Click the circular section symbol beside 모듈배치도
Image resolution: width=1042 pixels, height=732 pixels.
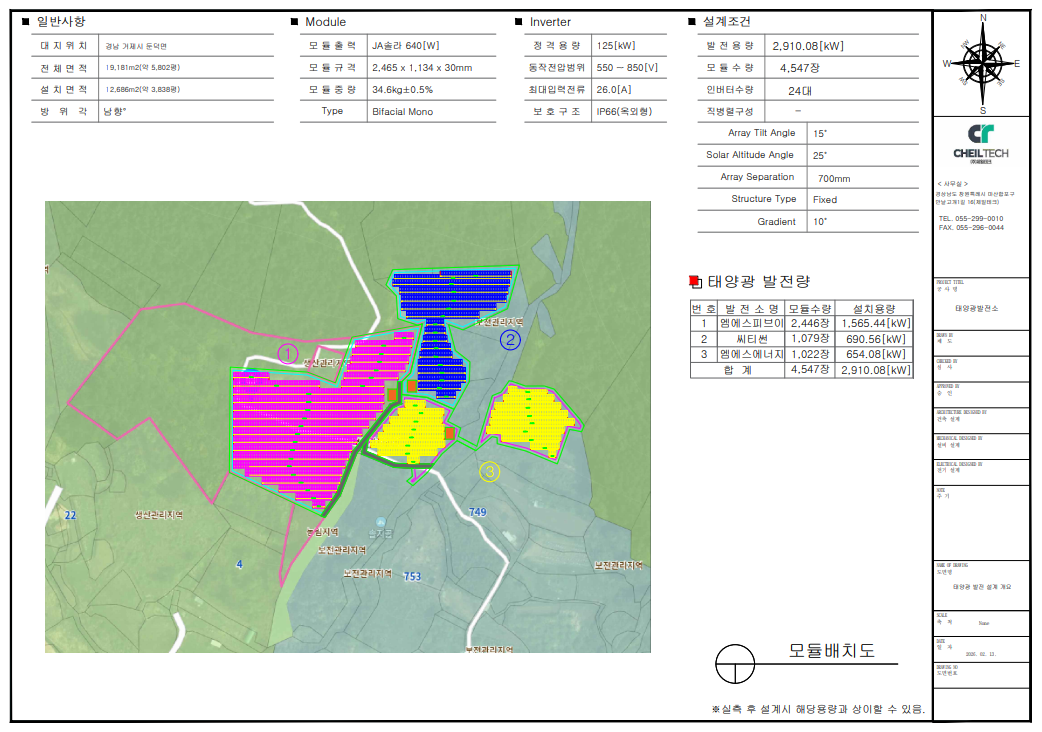[734, 662]
